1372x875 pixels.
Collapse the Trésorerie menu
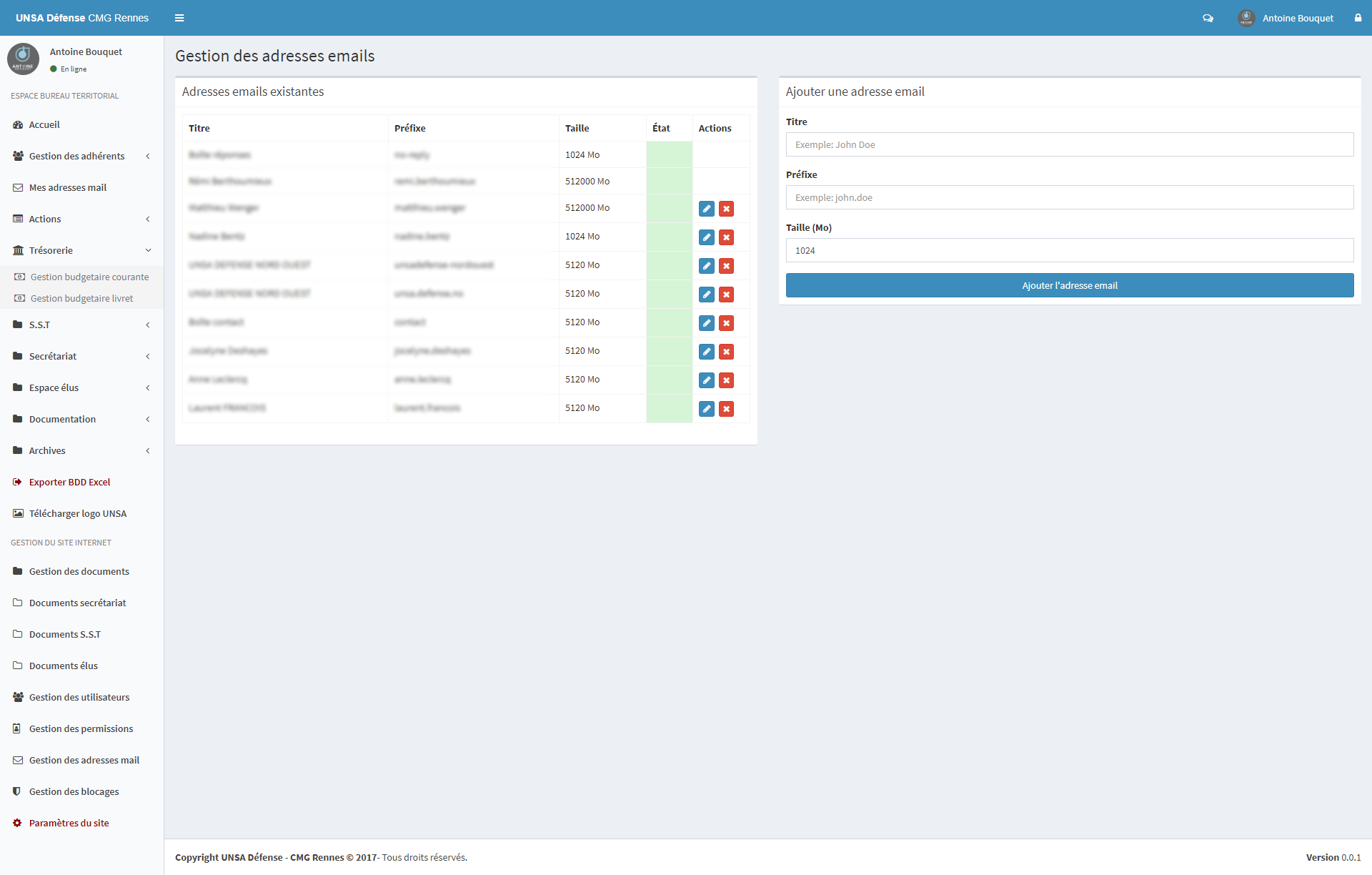[x=81, y=250]
